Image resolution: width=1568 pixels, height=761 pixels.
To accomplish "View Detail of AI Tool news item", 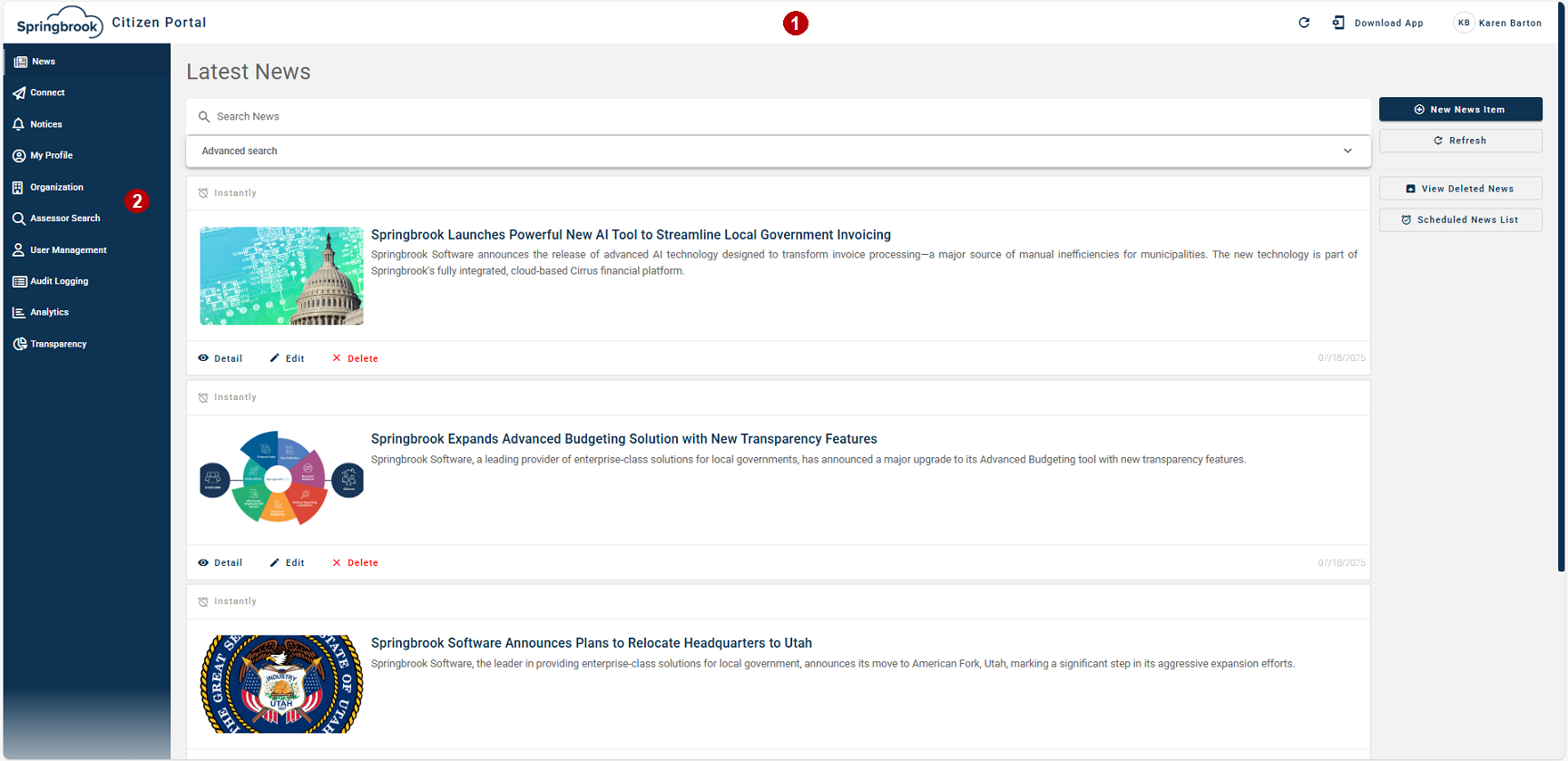I will [x=220, y=358].
